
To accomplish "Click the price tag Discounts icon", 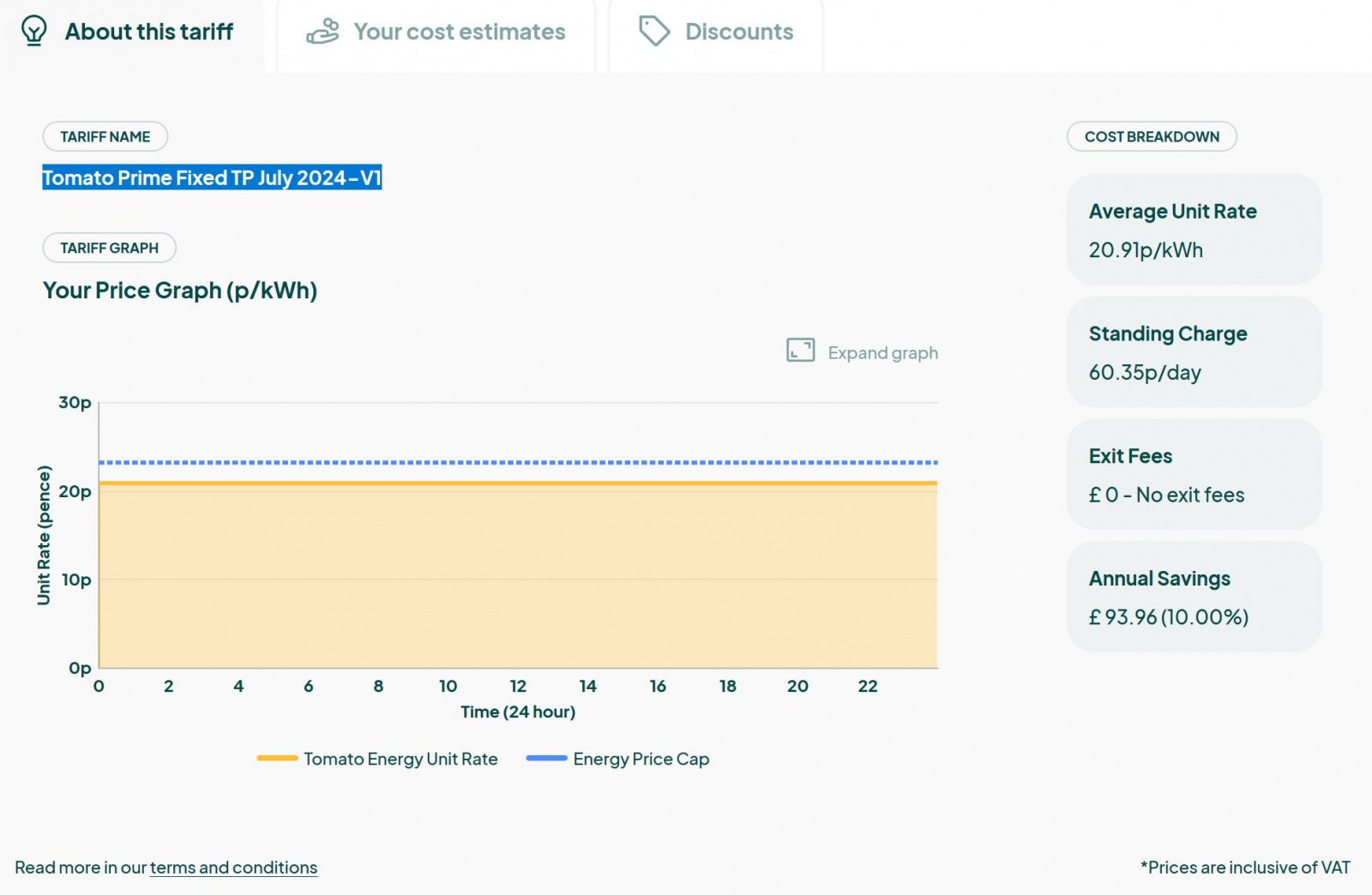I will point(654,31).
